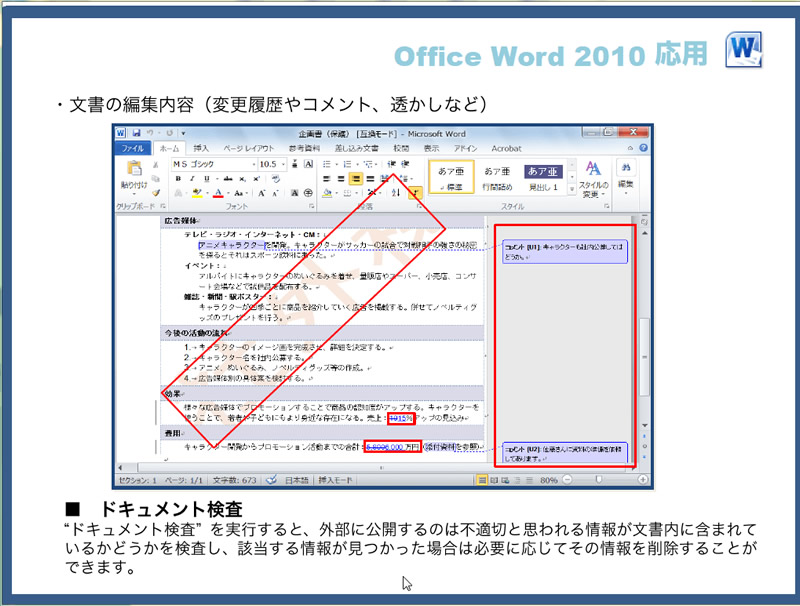Click the Redo icon in the title bar
Screen dimensions: 800x606
click(169, 133)
